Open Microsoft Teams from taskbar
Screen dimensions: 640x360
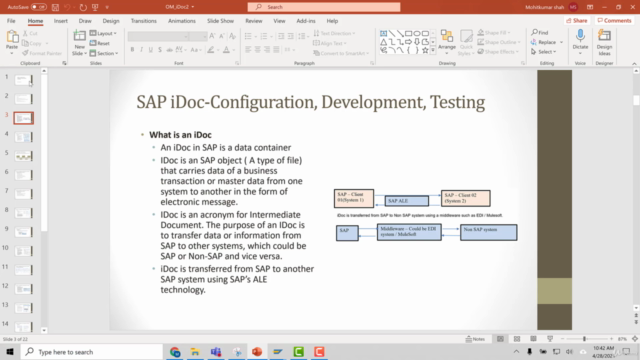(x=216, y=352)
